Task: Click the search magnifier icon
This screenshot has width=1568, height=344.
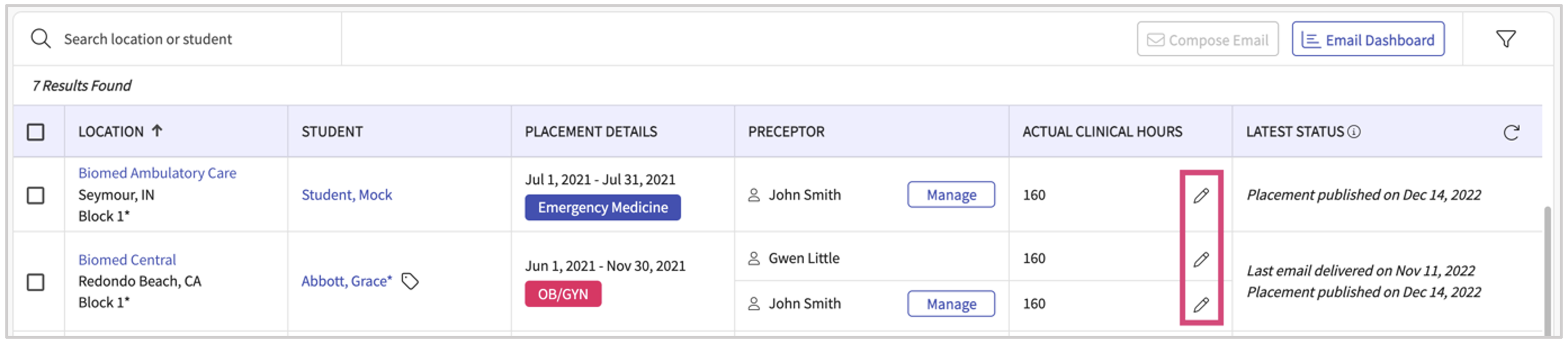Action: (41, 39)
